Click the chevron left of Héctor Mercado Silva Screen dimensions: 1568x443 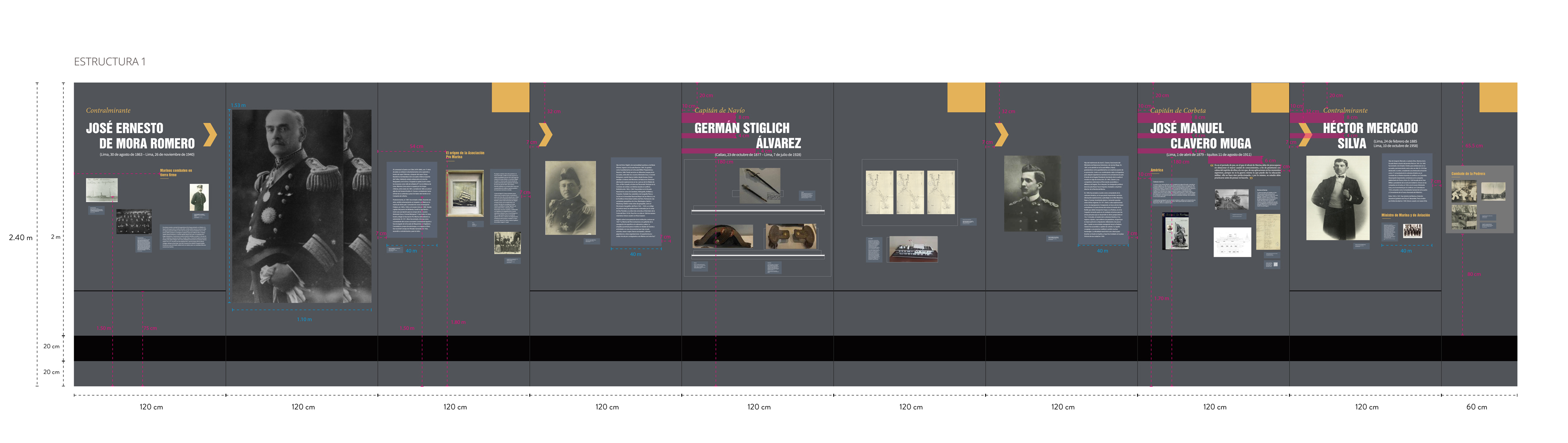1304,135
